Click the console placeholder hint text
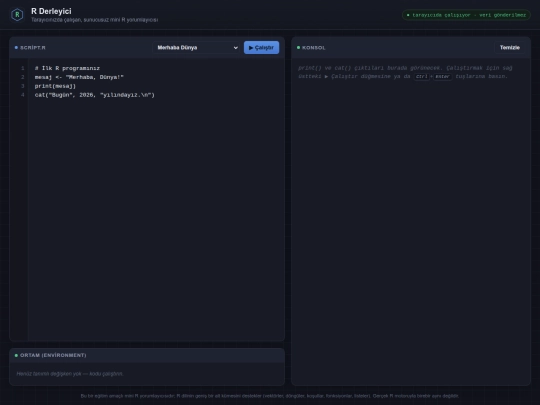540x405 pixels. 405,72
